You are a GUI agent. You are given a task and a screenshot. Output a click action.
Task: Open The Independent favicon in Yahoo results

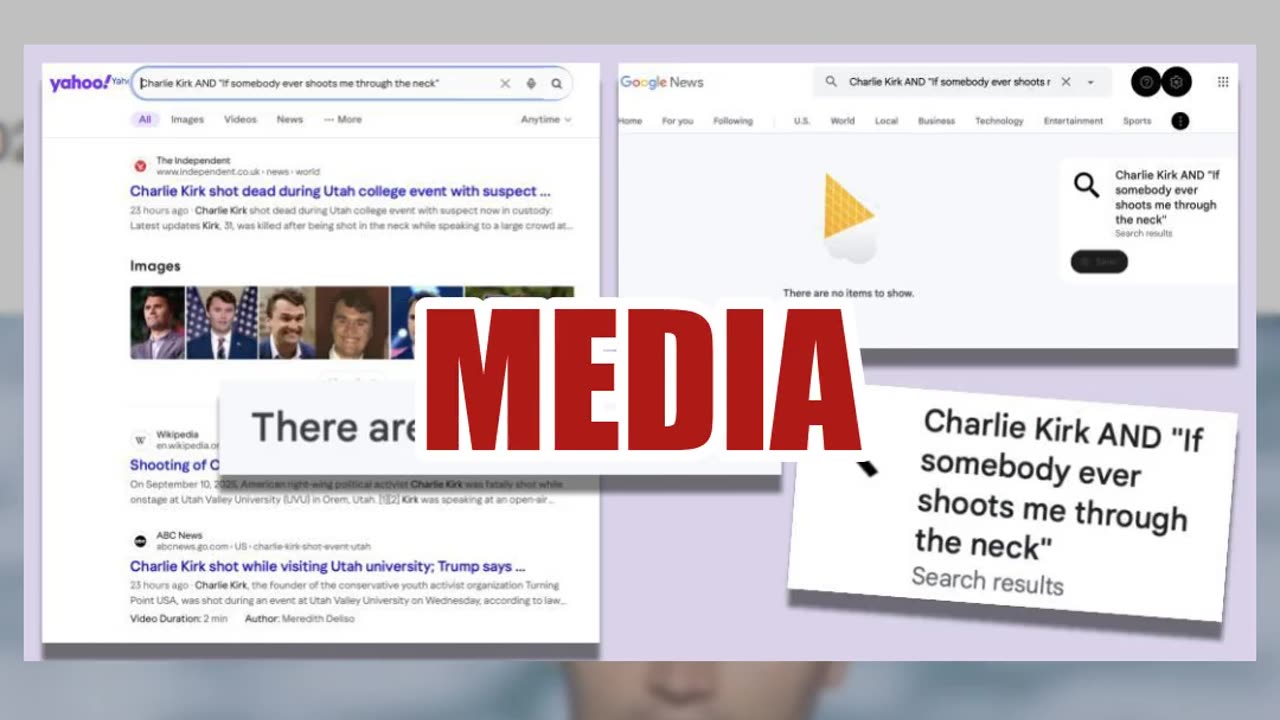pos(140,166)
